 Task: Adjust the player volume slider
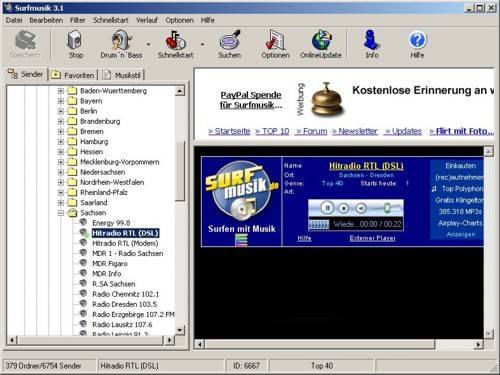tap(387, 208)
